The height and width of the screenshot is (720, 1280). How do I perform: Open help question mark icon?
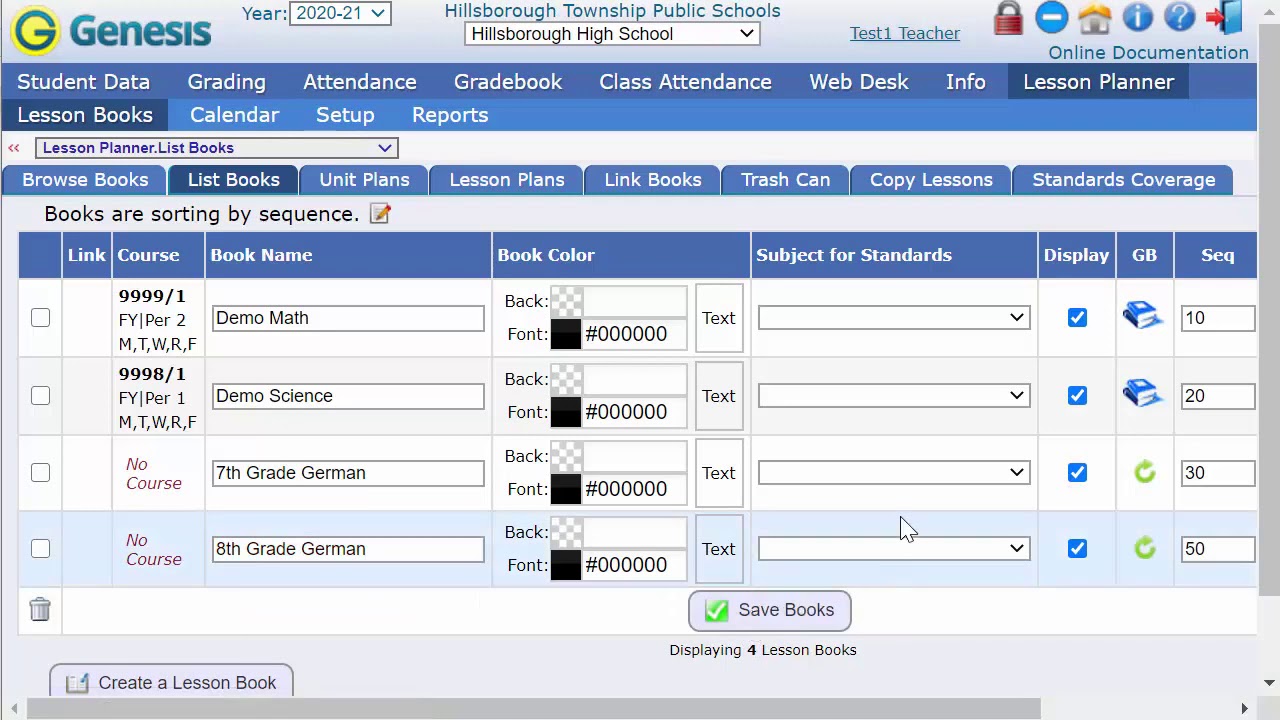click(x=1180, y=17)
